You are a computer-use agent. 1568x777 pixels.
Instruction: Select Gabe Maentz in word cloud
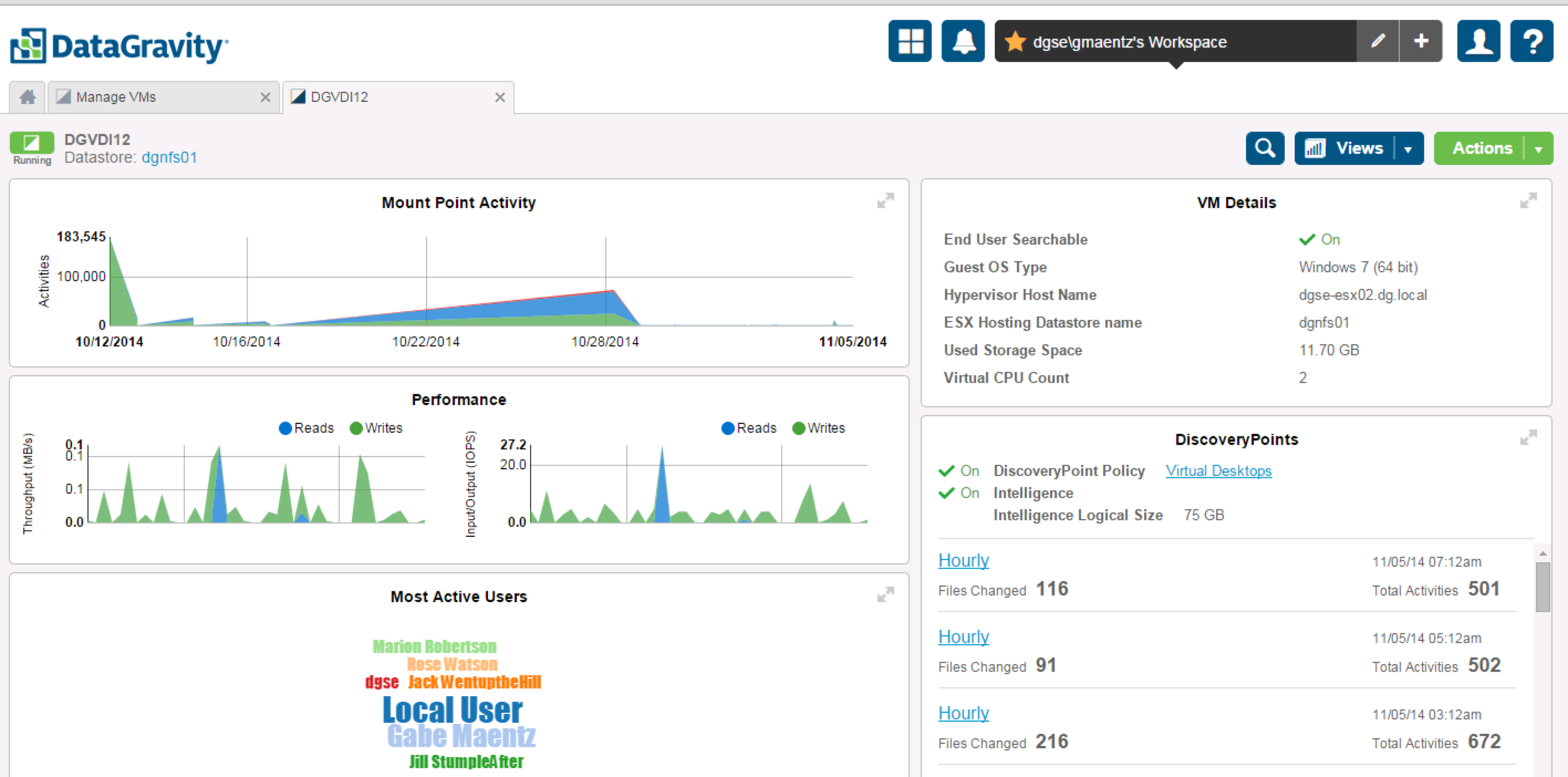tap(461, 736)
